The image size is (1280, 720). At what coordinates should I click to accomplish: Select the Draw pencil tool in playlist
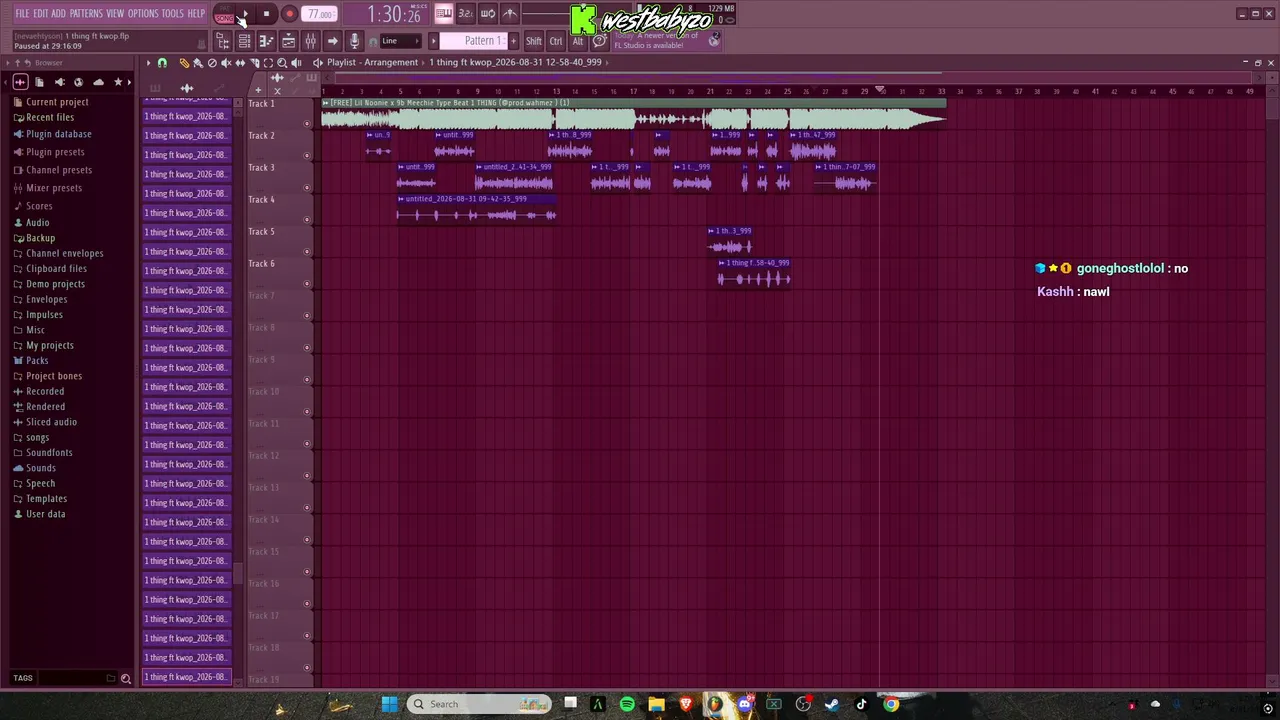pos(184,63)
